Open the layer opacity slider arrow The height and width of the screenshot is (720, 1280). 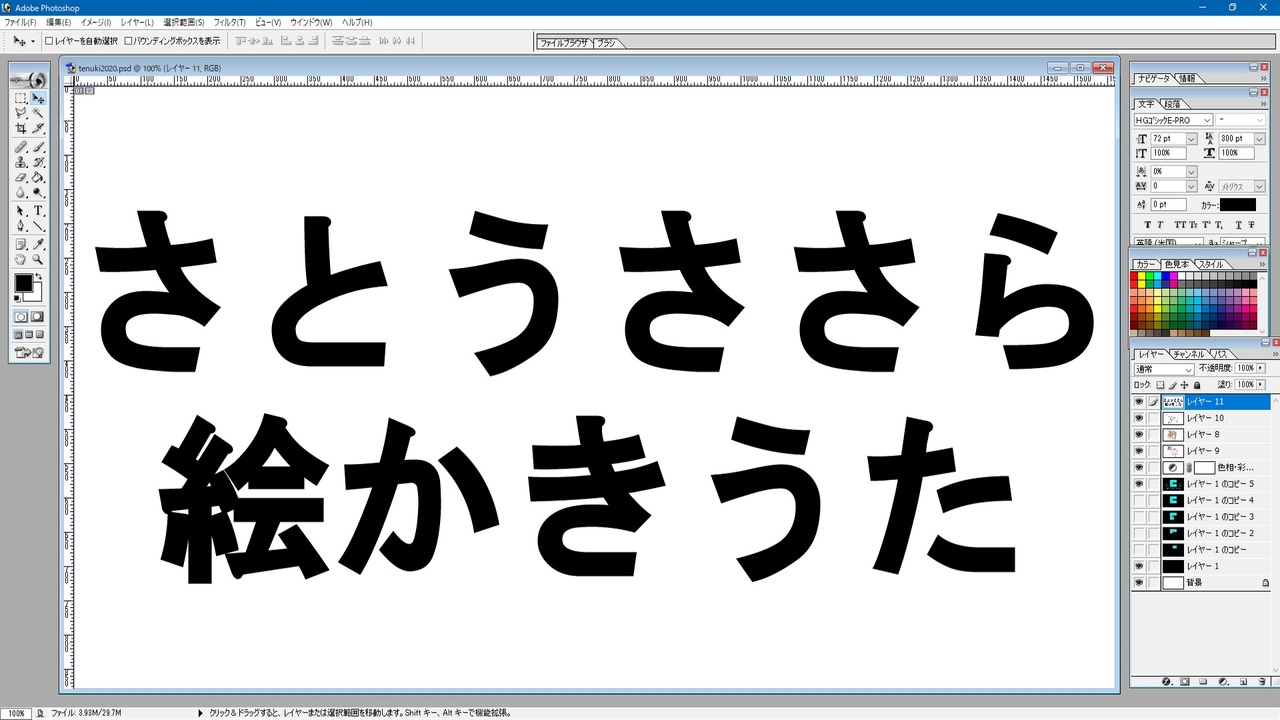coord(1261,369)
